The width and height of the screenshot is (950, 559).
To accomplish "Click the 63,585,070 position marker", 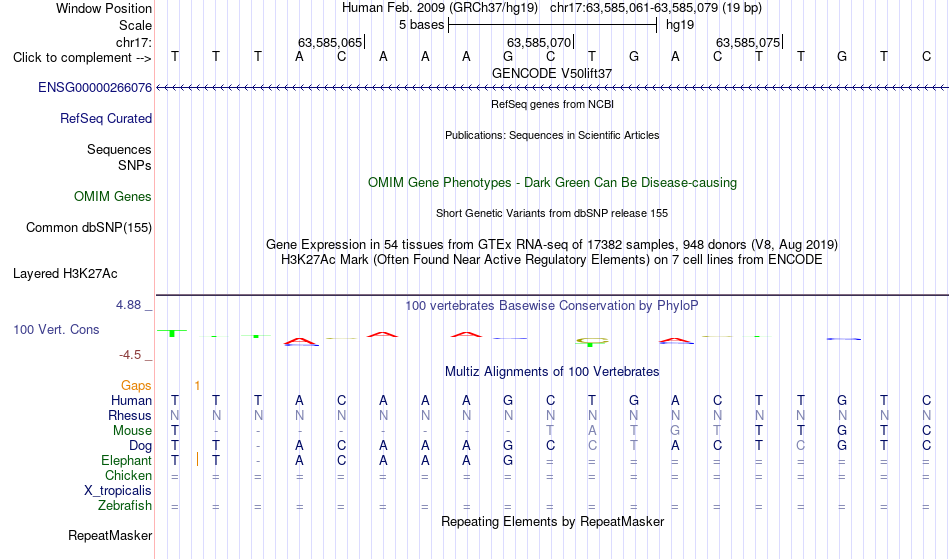I will pyautogui.click(x=539, y=42).
